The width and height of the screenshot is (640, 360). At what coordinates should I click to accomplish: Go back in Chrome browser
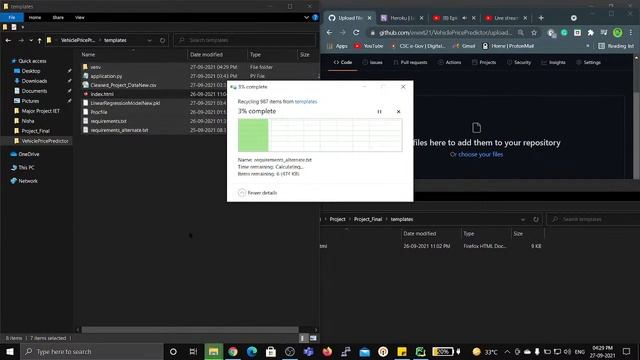point(329,32)
